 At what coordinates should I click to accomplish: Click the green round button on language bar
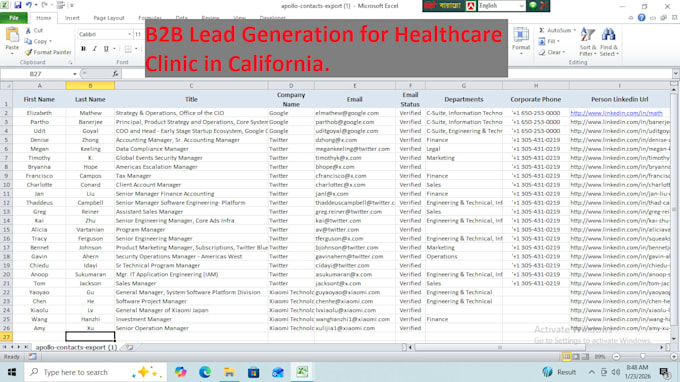[x=533, y=6]
